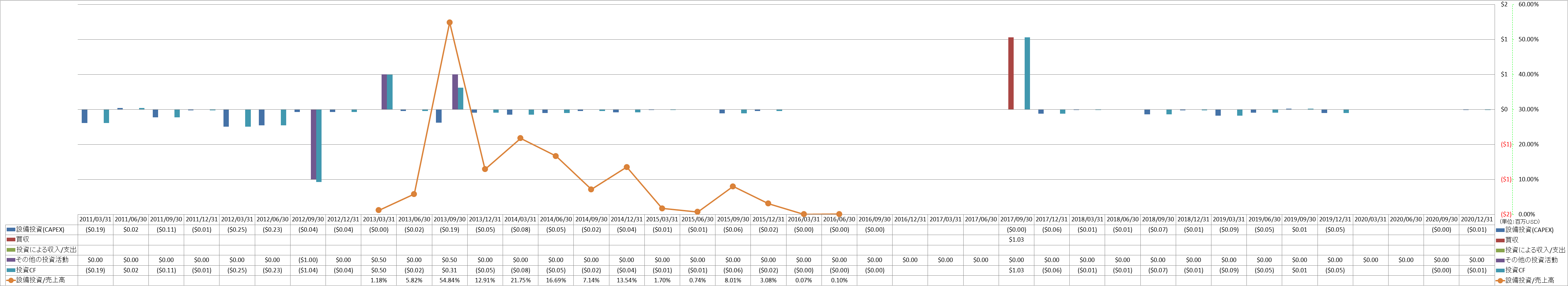Viewport: 1568px width, 286px height.
Task: Click the 2017/09/30 date column header
Action: [1017, 220]
